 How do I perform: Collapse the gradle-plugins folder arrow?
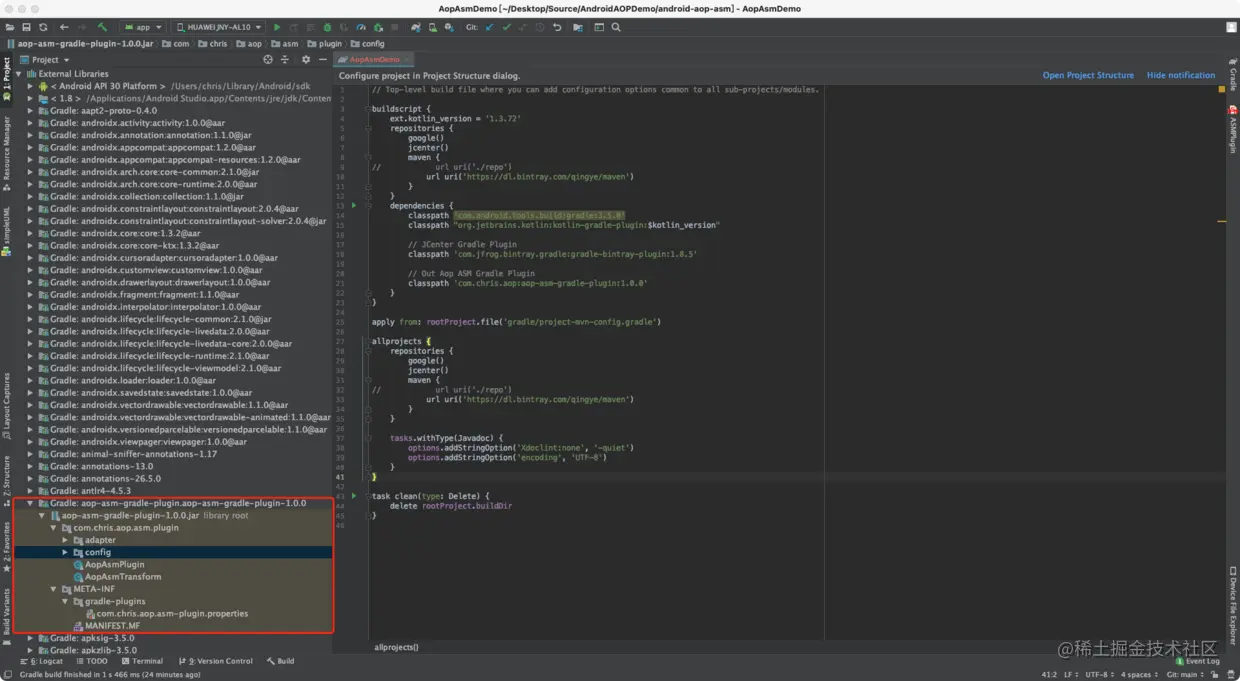tap(66, 601)
